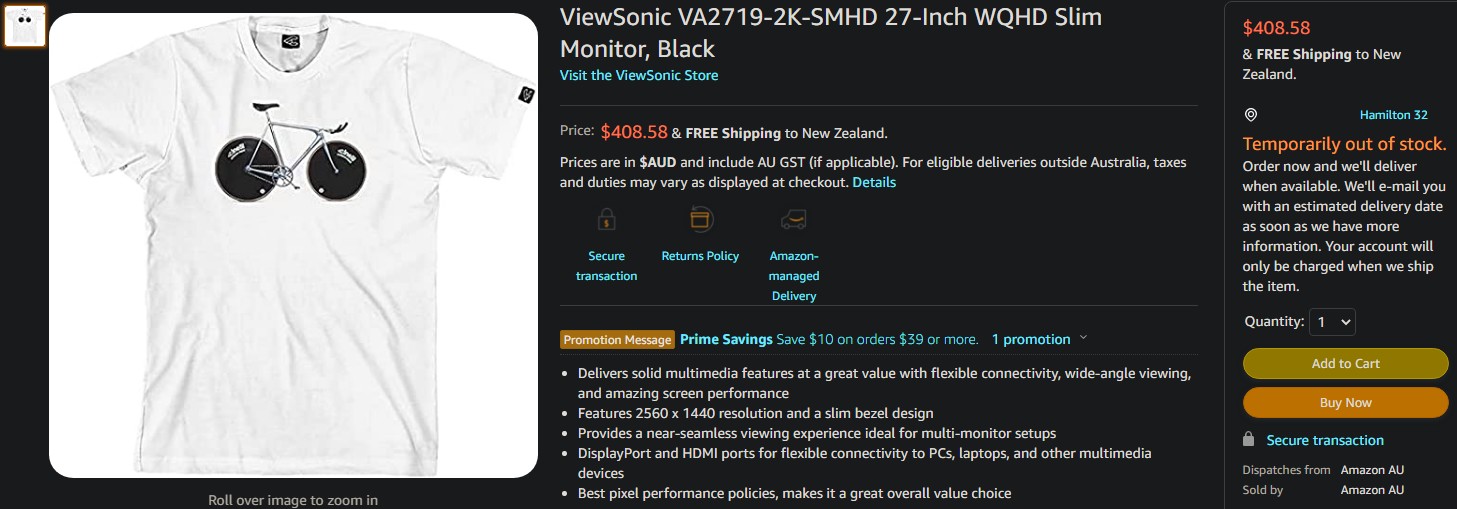Click the padlock icon above Dispatches from
This screenshot has width=1457, height=509.
coord(1248,439)
